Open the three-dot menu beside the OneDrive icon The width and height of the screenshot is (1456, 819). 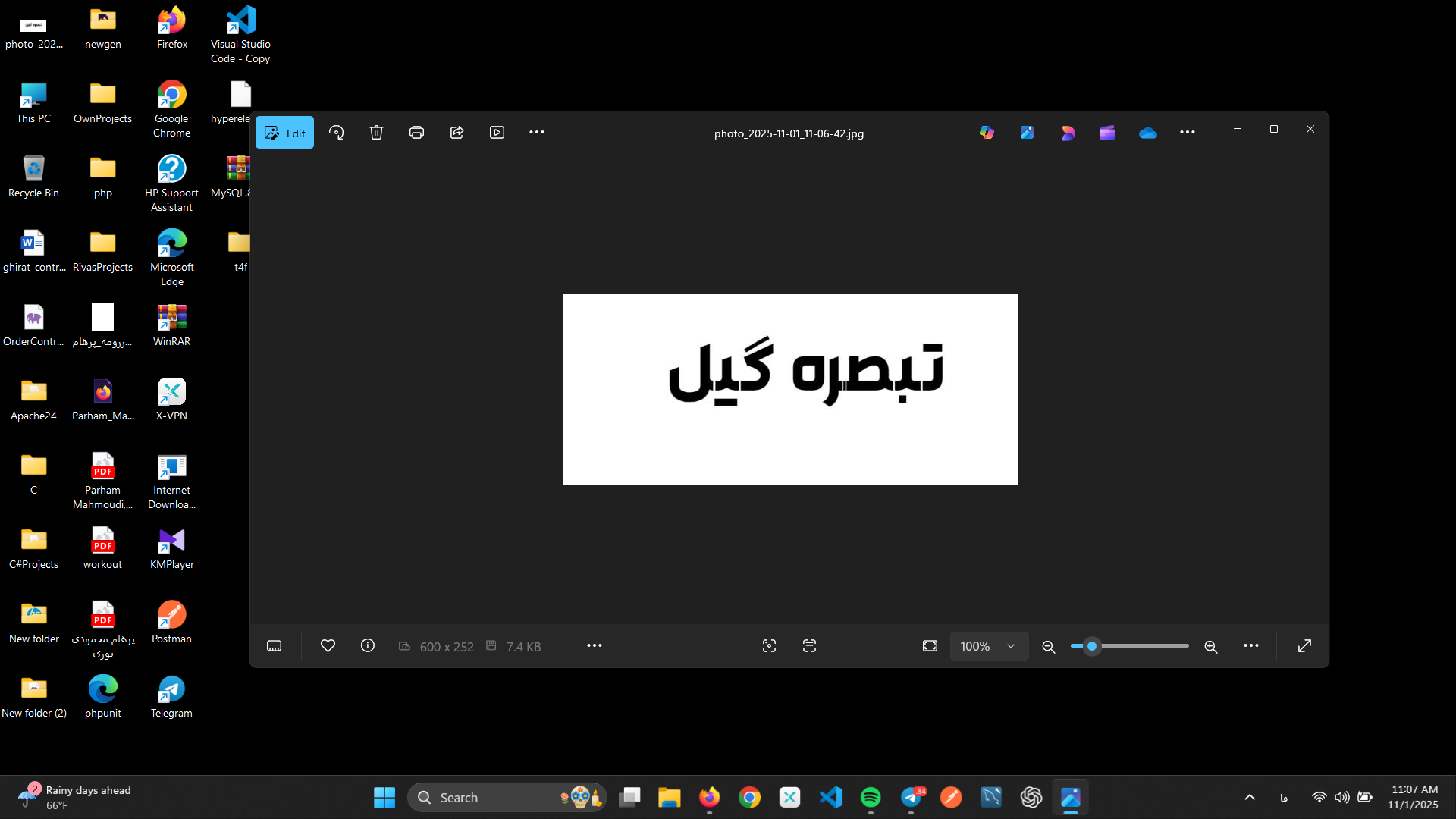point(1188,132)
